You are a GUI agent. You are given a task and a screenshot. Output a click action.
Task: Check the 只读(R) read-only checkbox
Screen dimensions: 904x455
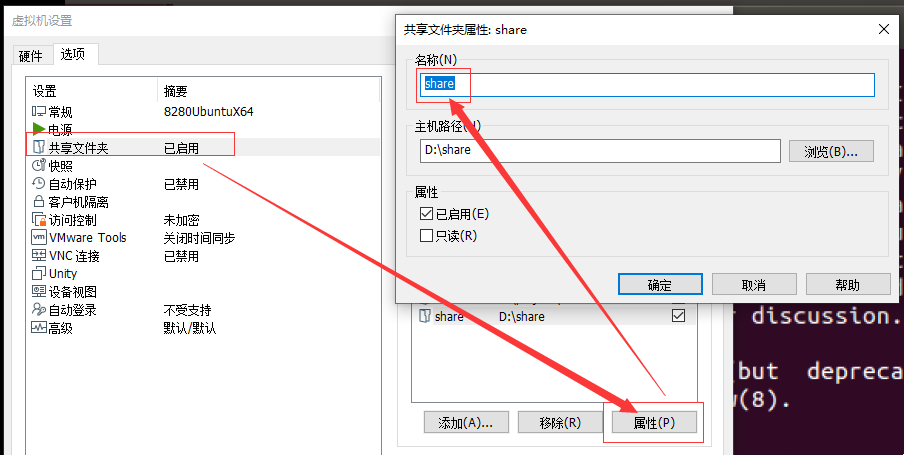(427, 235)
